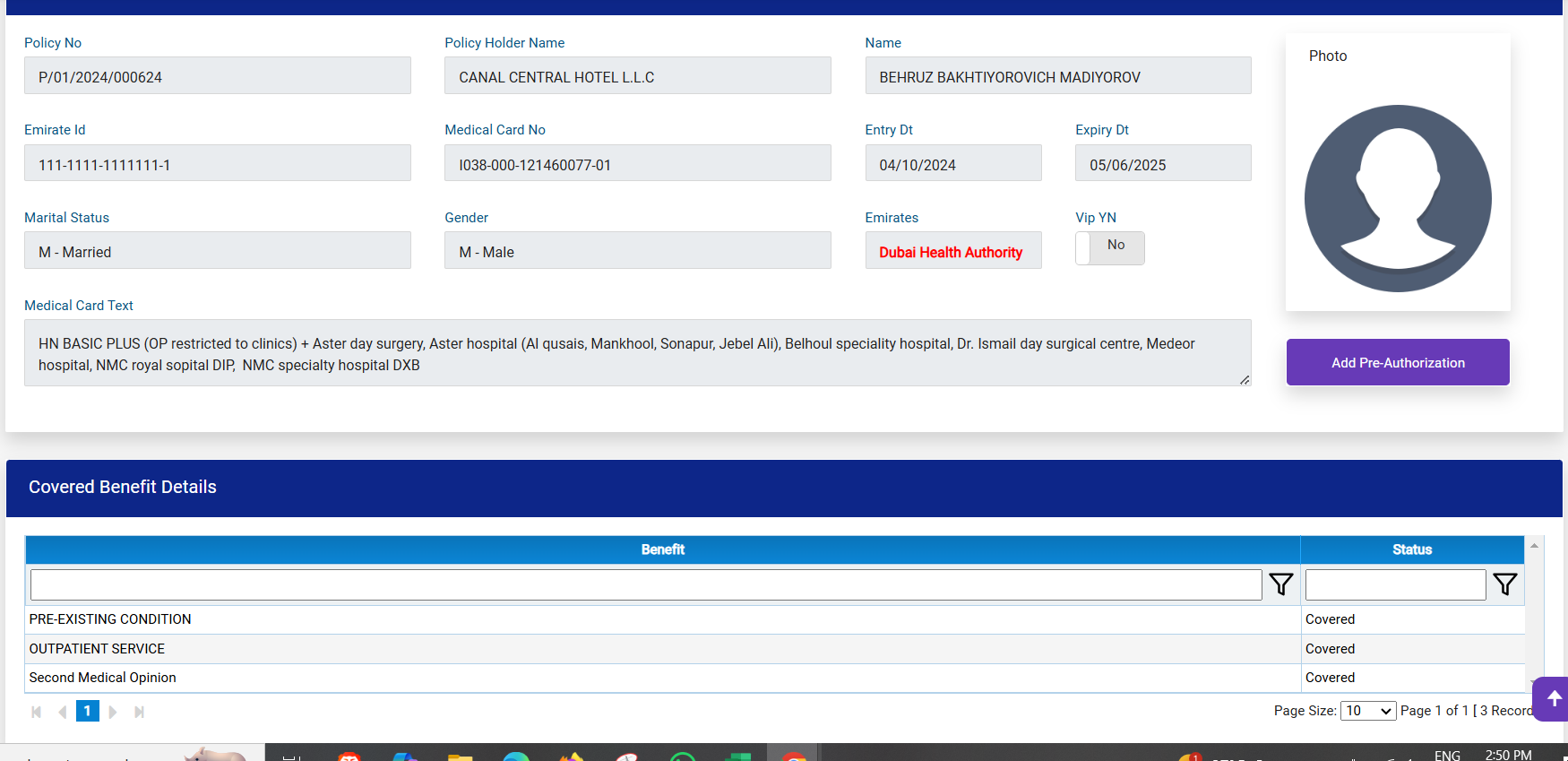The width and height of the screenshot is (1568, 761).
Task: Toggle the Vip YN switch
Action: pyautogui.click(x=1110, y=248)
